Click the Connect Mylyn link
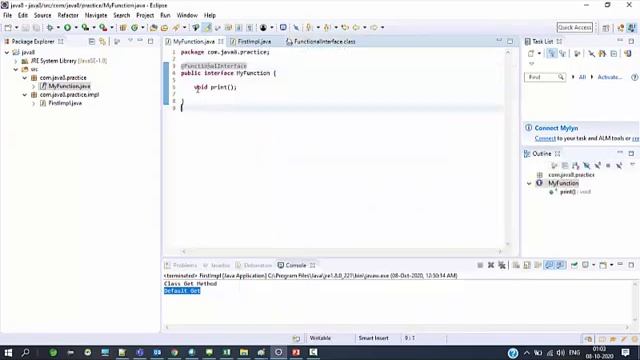This screenshot has width=640, height=360. tap(556, 128)
